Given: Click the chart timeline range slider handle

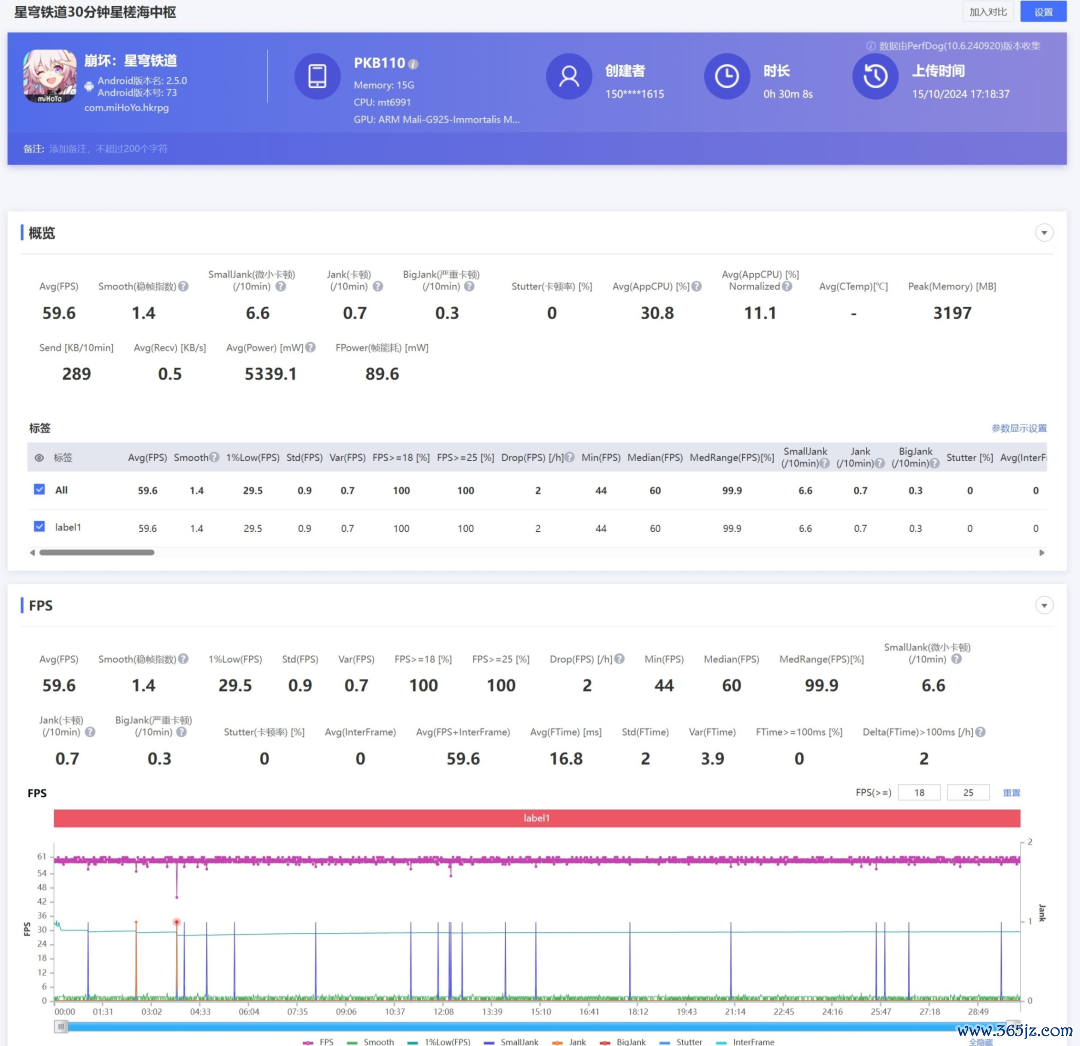Looking at the screenshot, I should (61, 1027).
